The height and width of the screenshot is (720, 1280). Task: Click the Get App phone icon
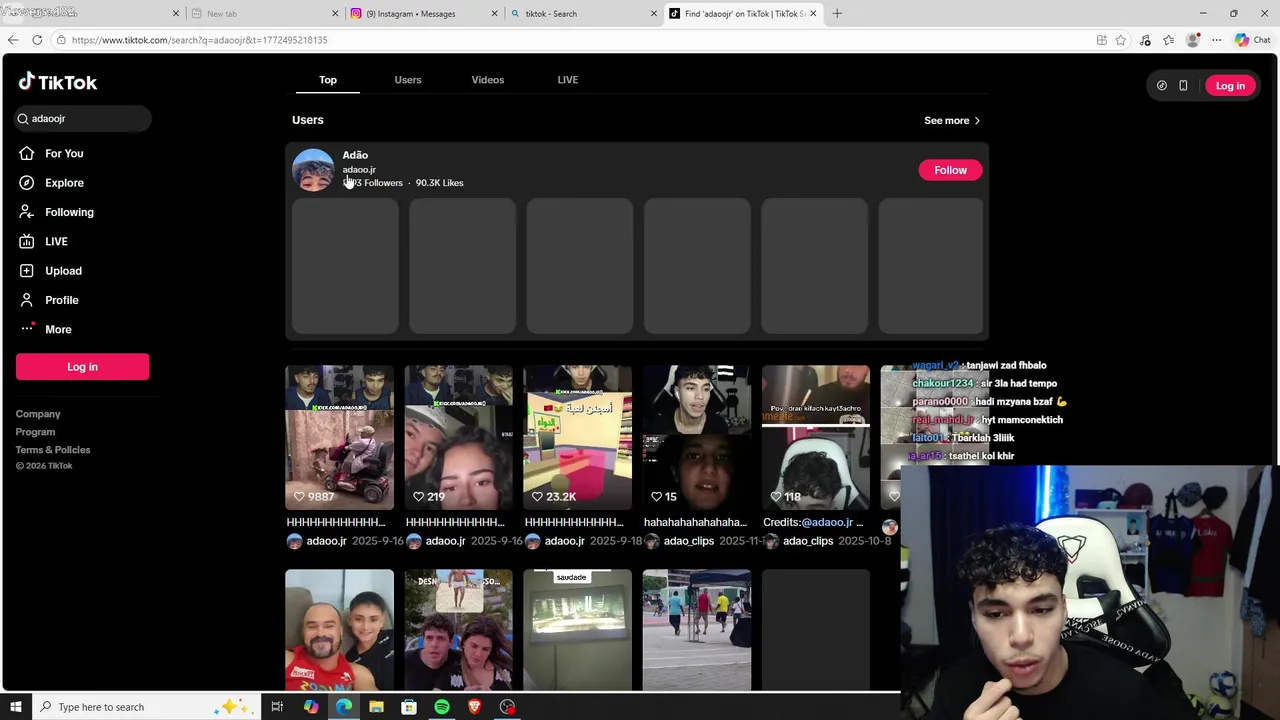click(1183, 86)
